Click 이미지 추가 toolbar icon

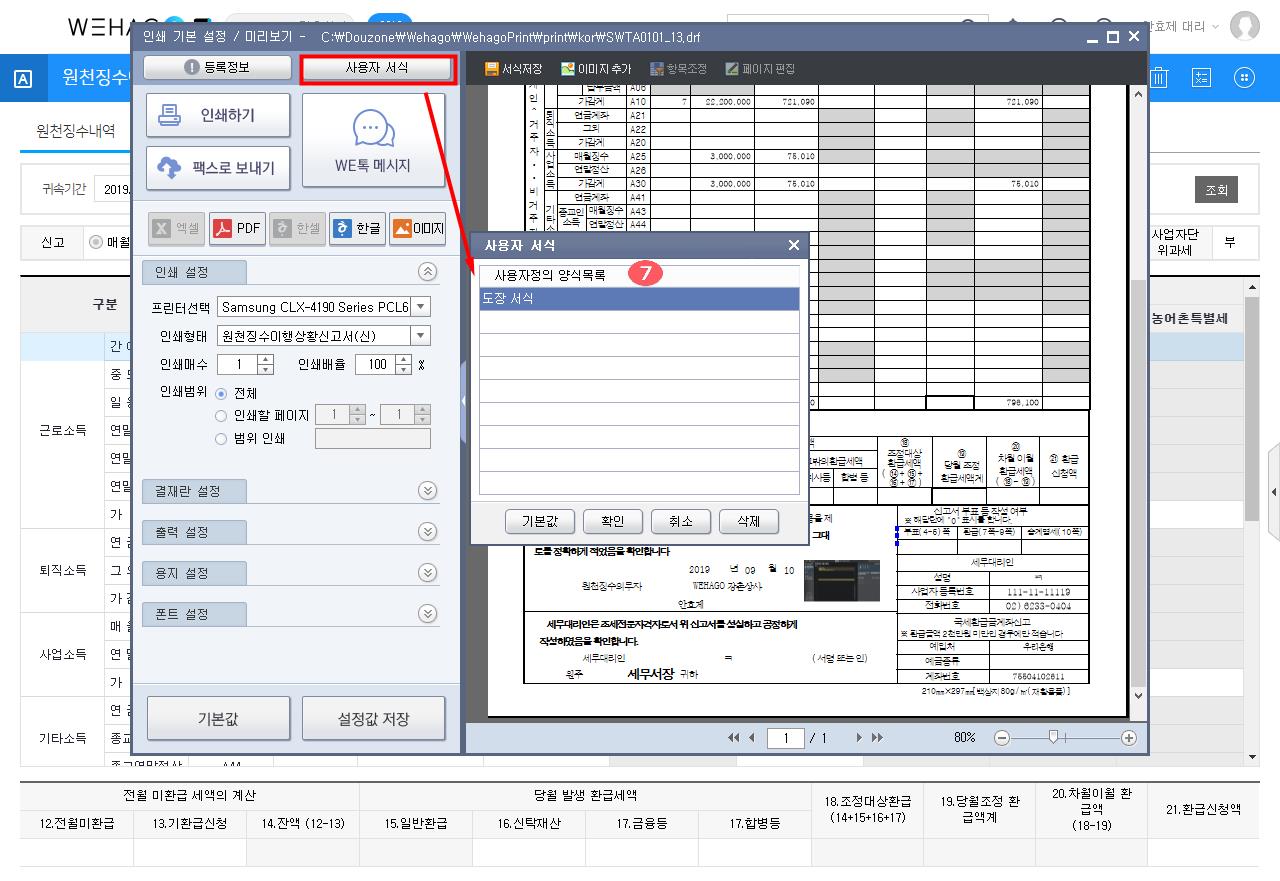pos(596,69)
